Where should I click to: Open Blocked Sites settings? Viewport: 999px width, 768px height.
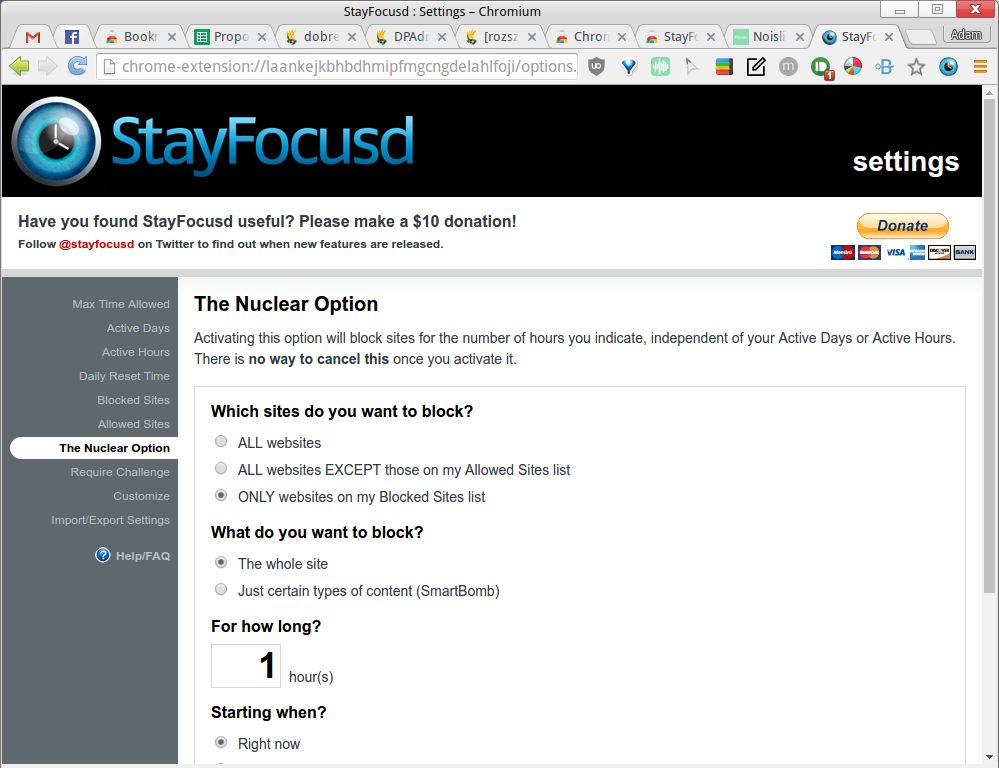133,400
